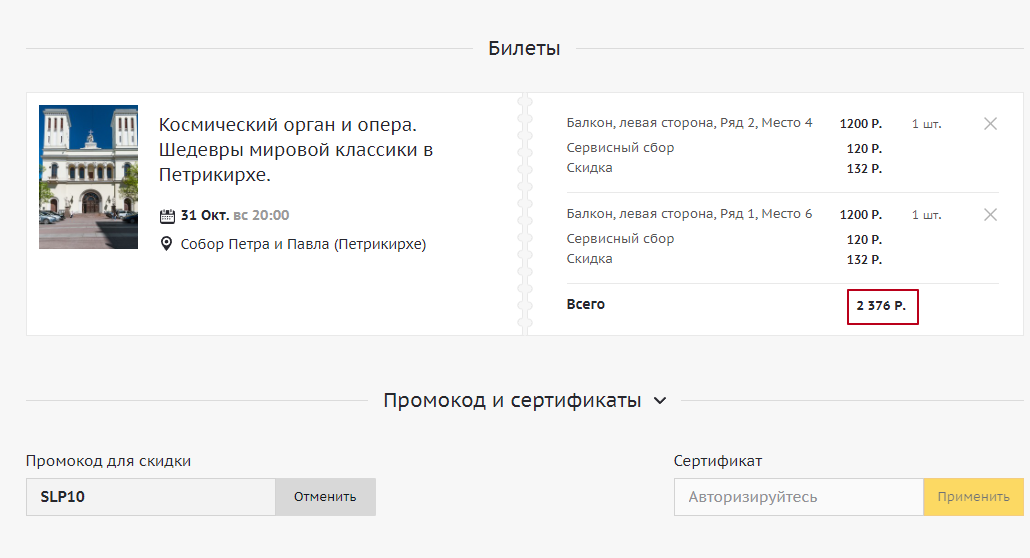
Task: Open the Petrikirche event thumbnail image
Action: tap(88, 177)
